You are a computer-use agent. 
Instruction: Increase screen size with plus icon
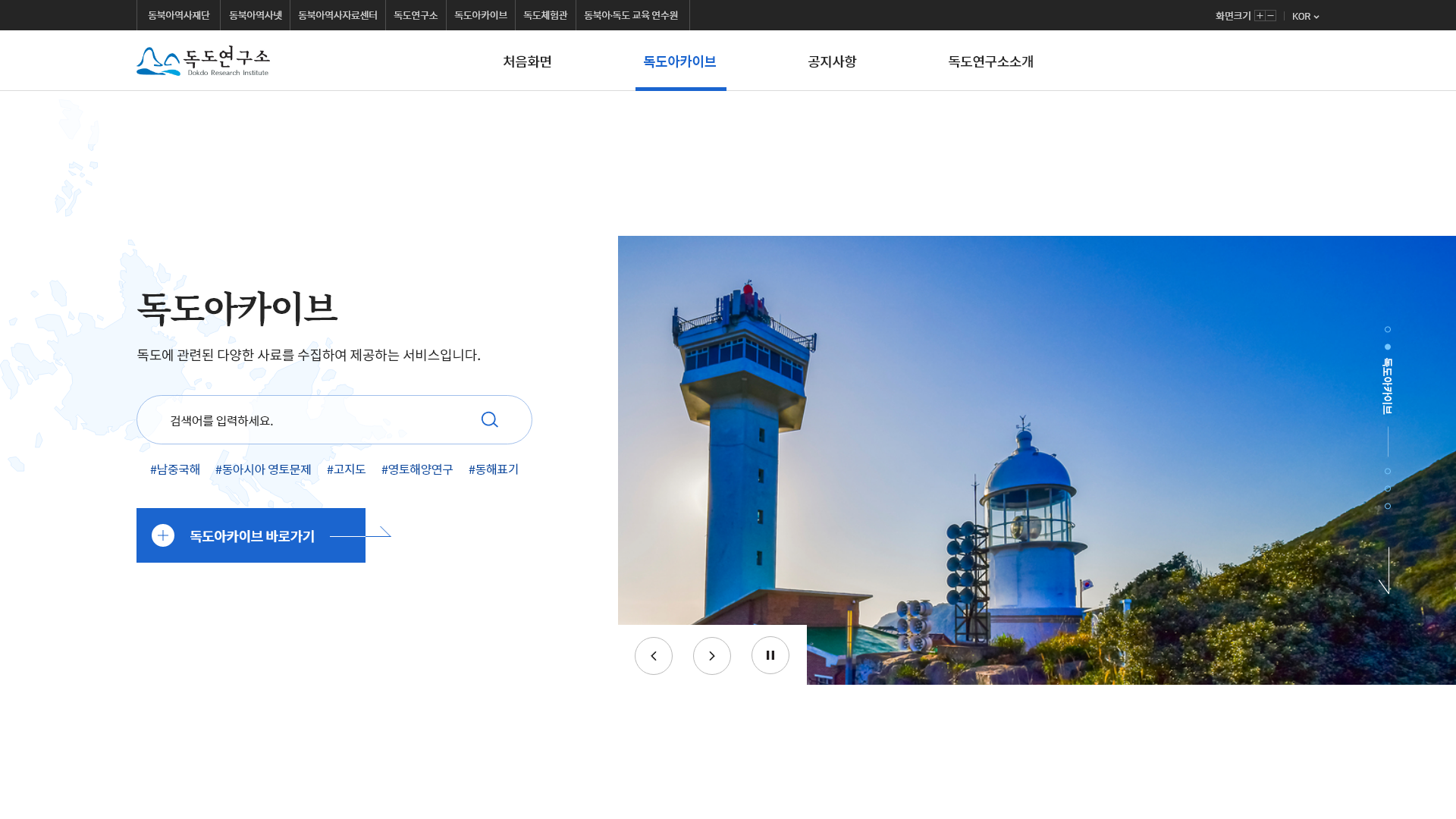1260,16
